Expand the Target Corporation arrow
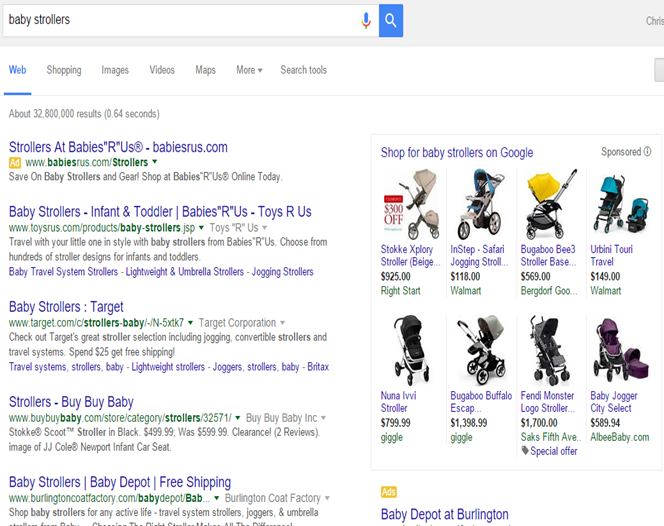Viewport: 664px width, 526px height. tap(282, 323)
